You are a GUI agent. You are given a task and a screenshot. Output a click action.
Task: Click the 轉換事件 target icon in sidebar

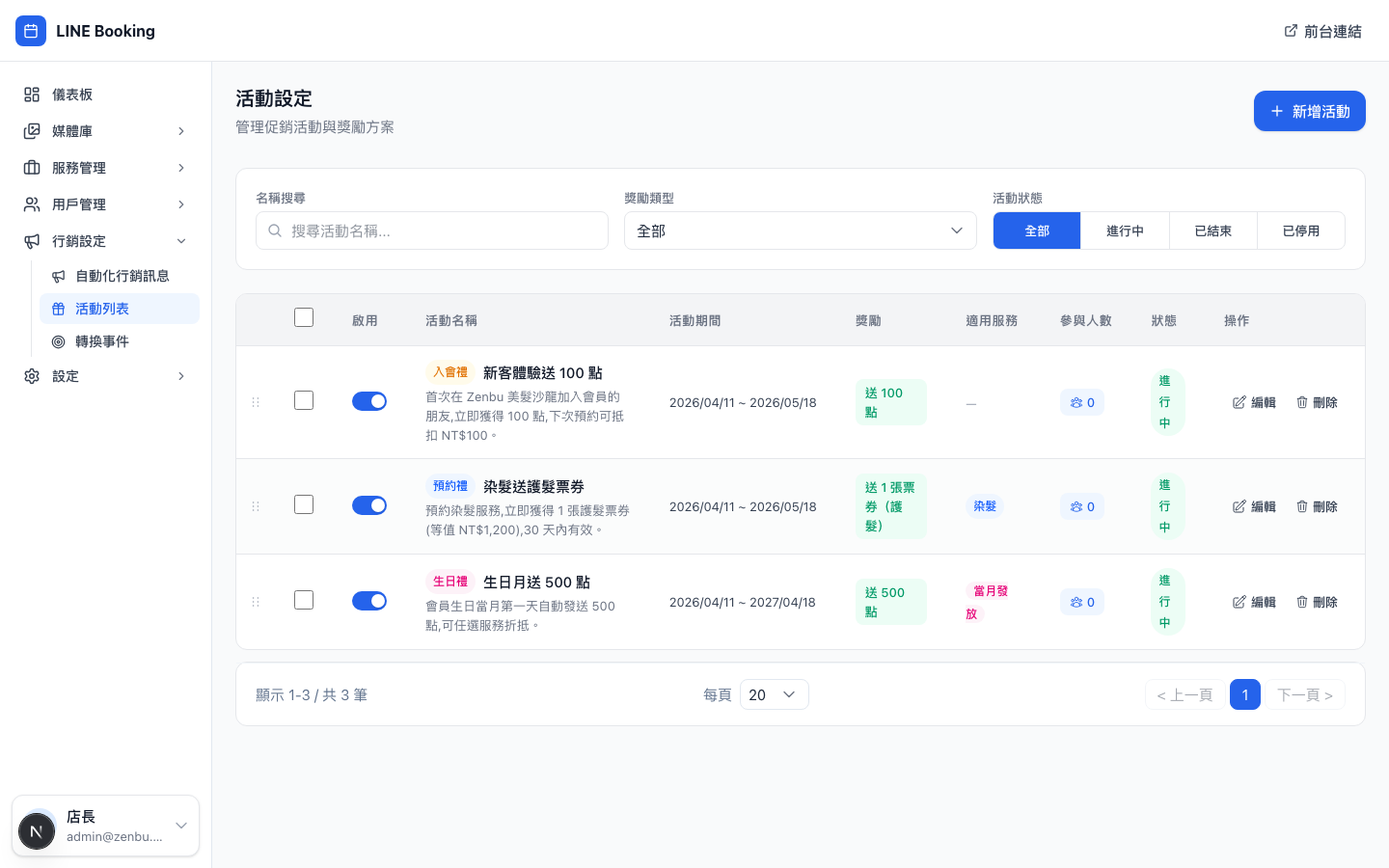tap(59, 341)
